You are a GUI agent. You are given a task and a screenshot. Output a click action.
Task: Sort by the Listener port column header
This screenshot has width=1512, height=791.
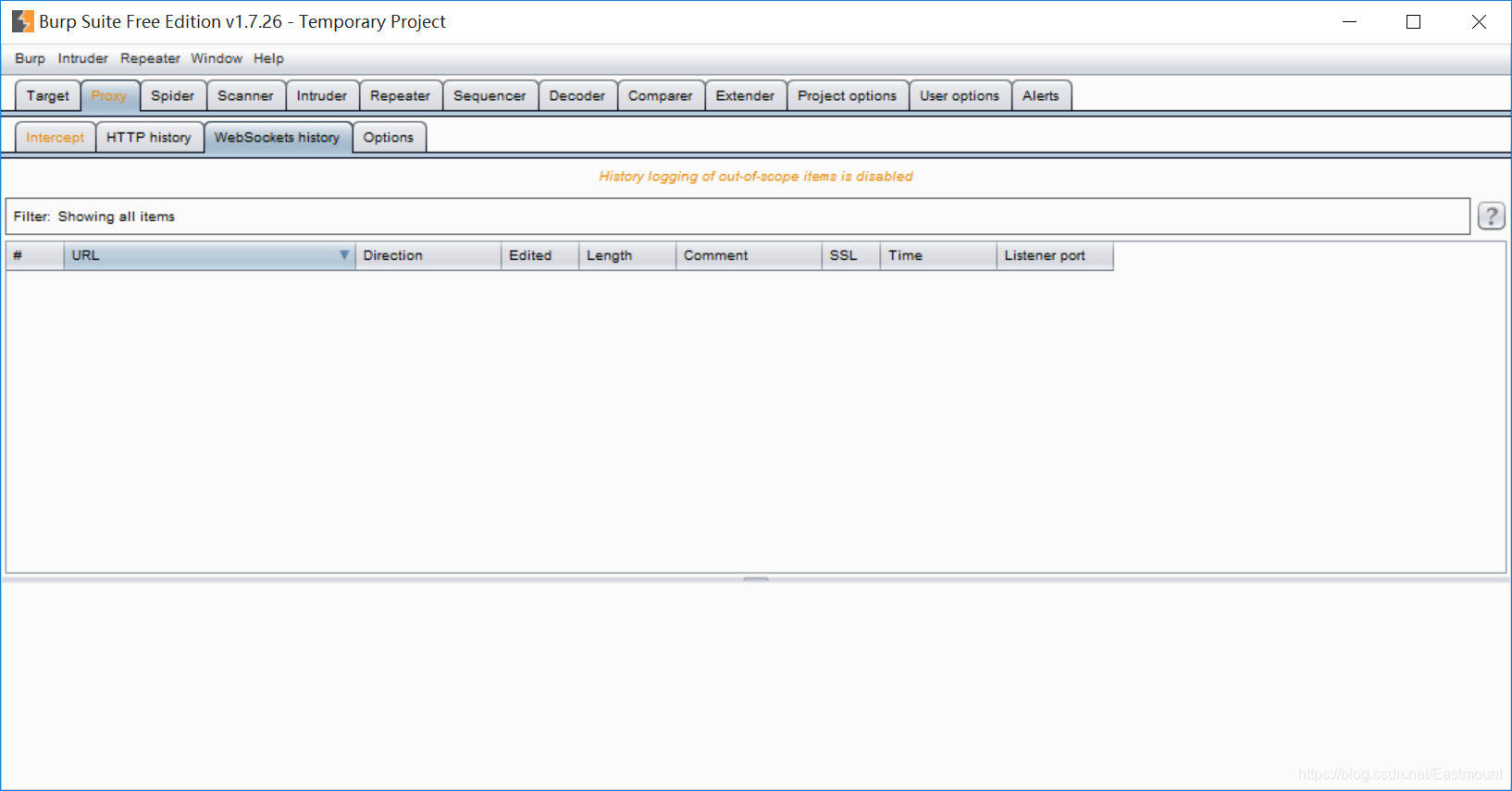click(x=1055, y=255)
